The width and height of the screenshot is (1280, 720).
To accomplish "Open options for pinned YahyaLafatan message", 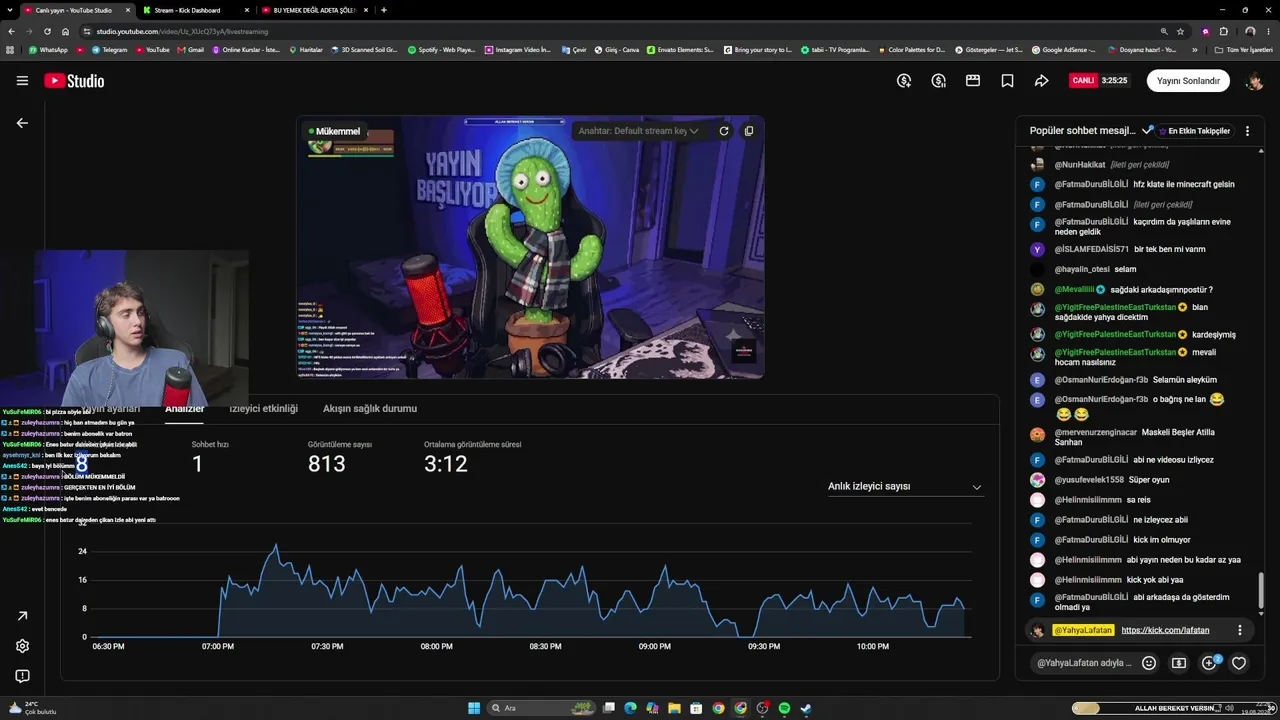I will 1239,630.
